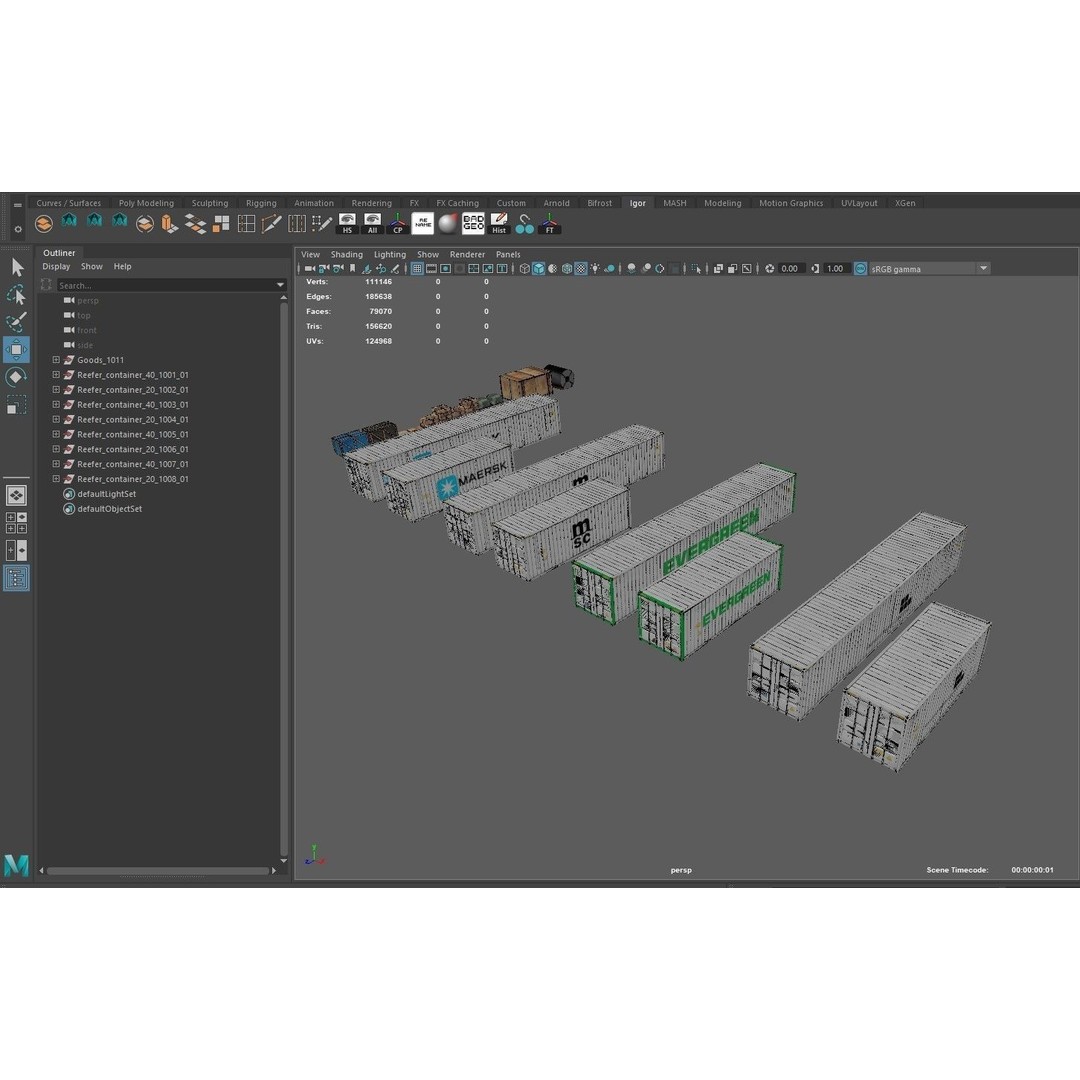Click the Outliner horizontal scrollbar
The image size is (1080, 1080).
(x=157, y=871)
